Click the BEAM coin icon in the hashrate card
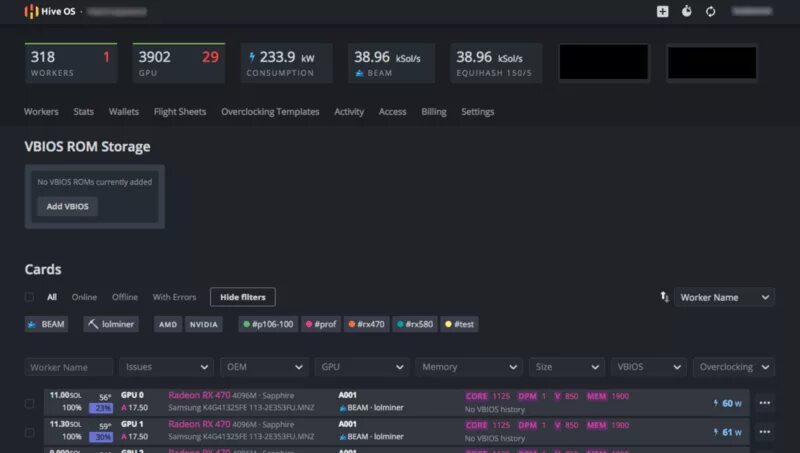The height and width of the screenshot is (453, 800). coord(360,73)
